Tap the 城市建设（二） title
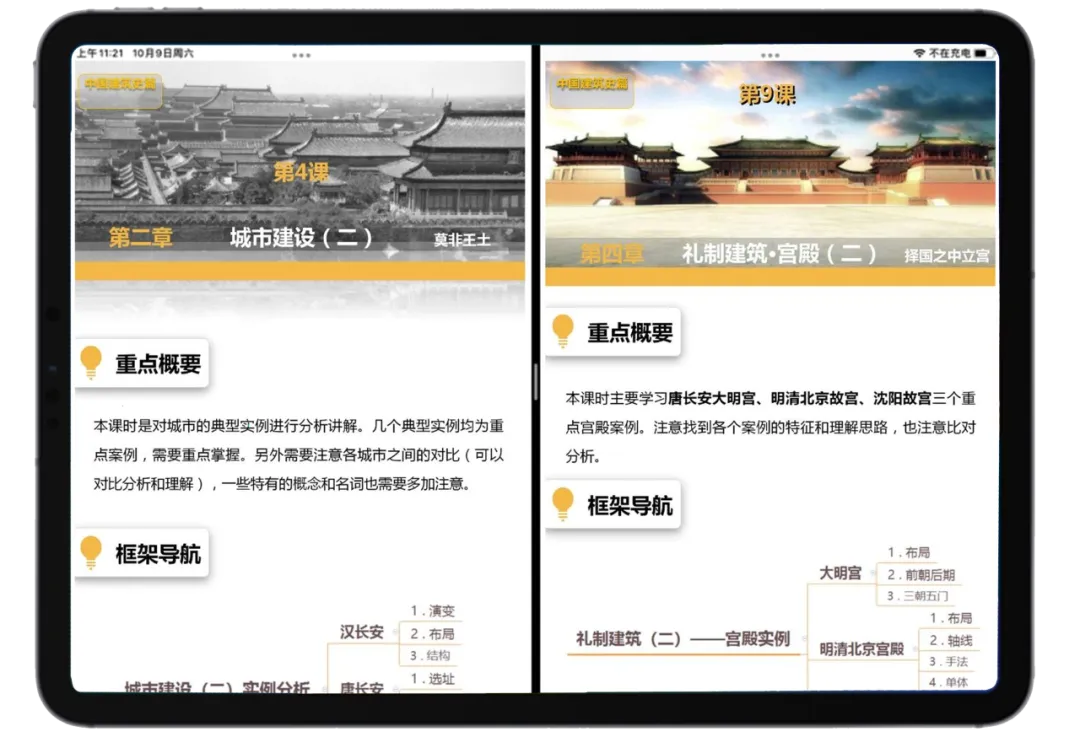The image size is (1080, 737). (x=302, y=238)
